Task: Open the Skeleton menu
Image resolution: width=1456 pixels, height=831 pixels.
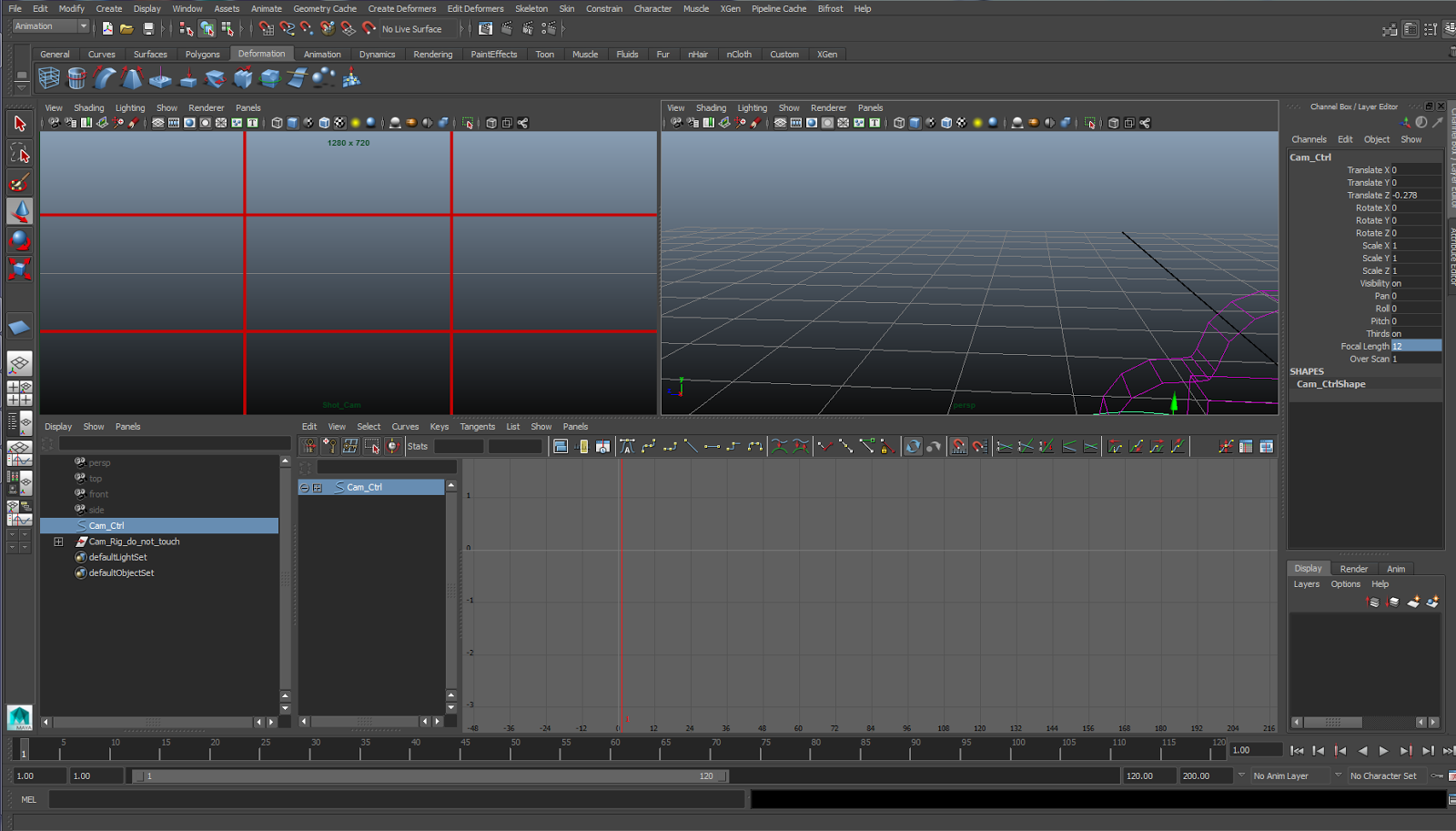Action: click(x=531, y=9)
